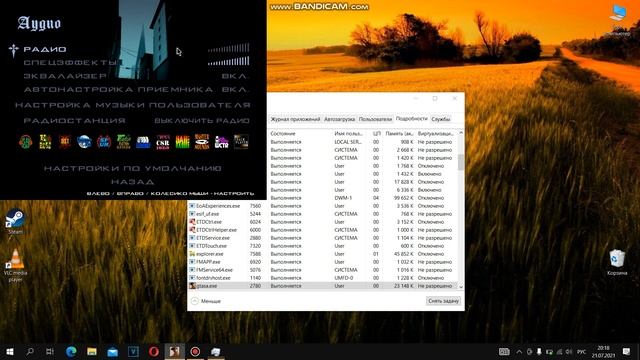Select the gtasa.exe process row
Viewport: 640px width, 360px height.
pos(323,286)
